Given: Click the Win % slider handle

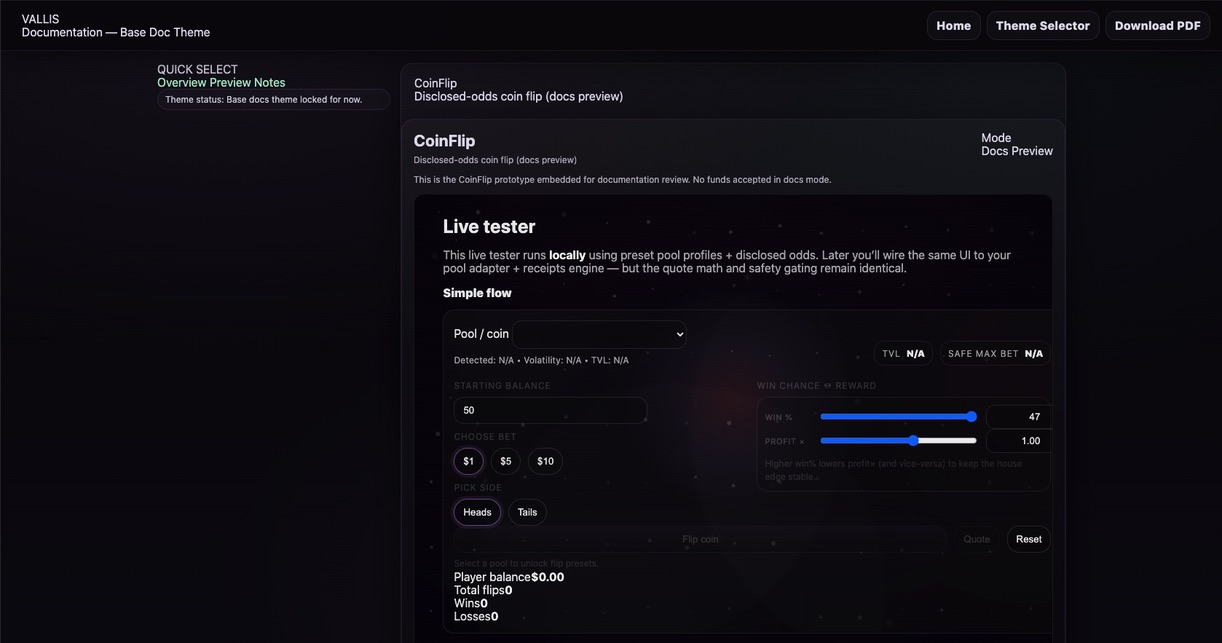Looking at the screenshot, I should 971,417.
